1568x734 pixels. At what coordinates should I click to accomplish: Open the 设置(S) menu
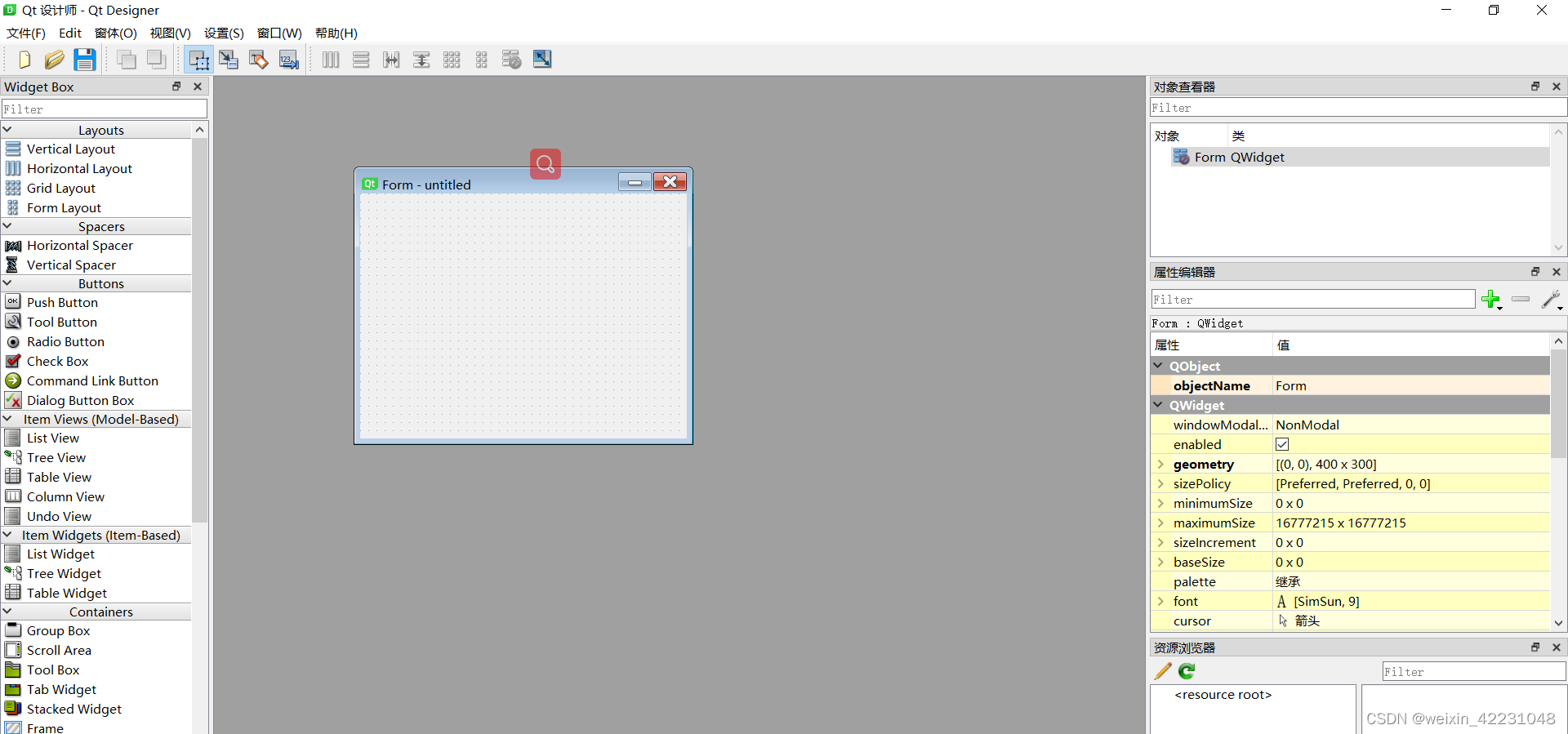(224, 33)
